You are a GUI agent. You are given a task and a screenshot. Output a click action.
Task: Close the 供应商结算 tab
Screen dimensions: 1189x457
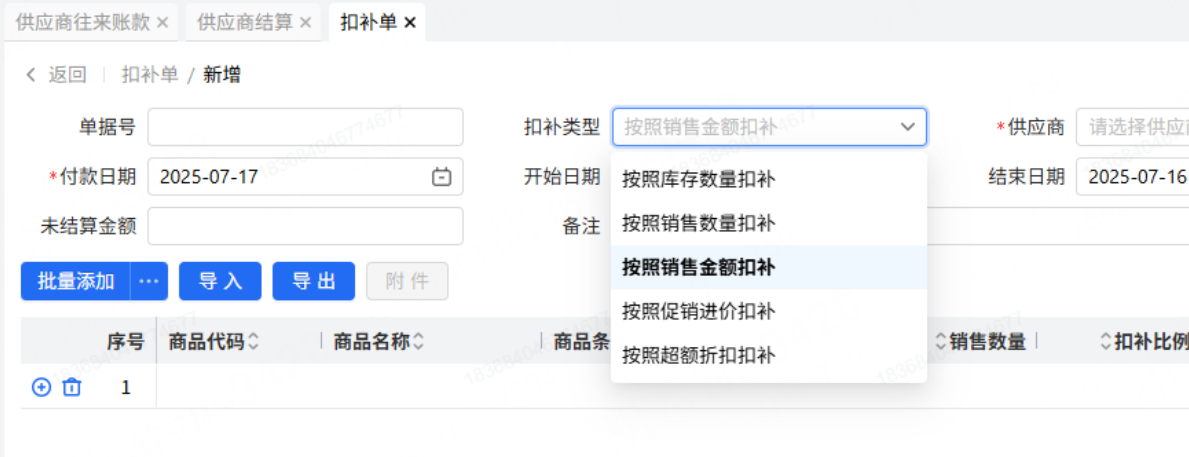[305, 23]
